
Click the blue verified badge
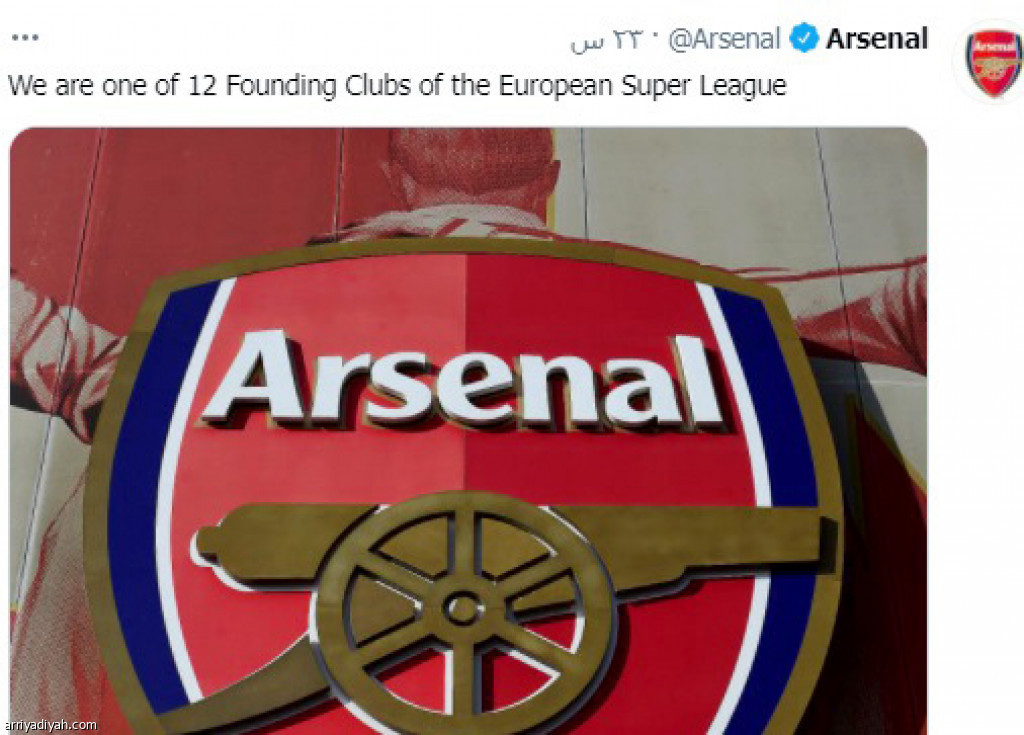pyautogui.click(x=803, y=38)
